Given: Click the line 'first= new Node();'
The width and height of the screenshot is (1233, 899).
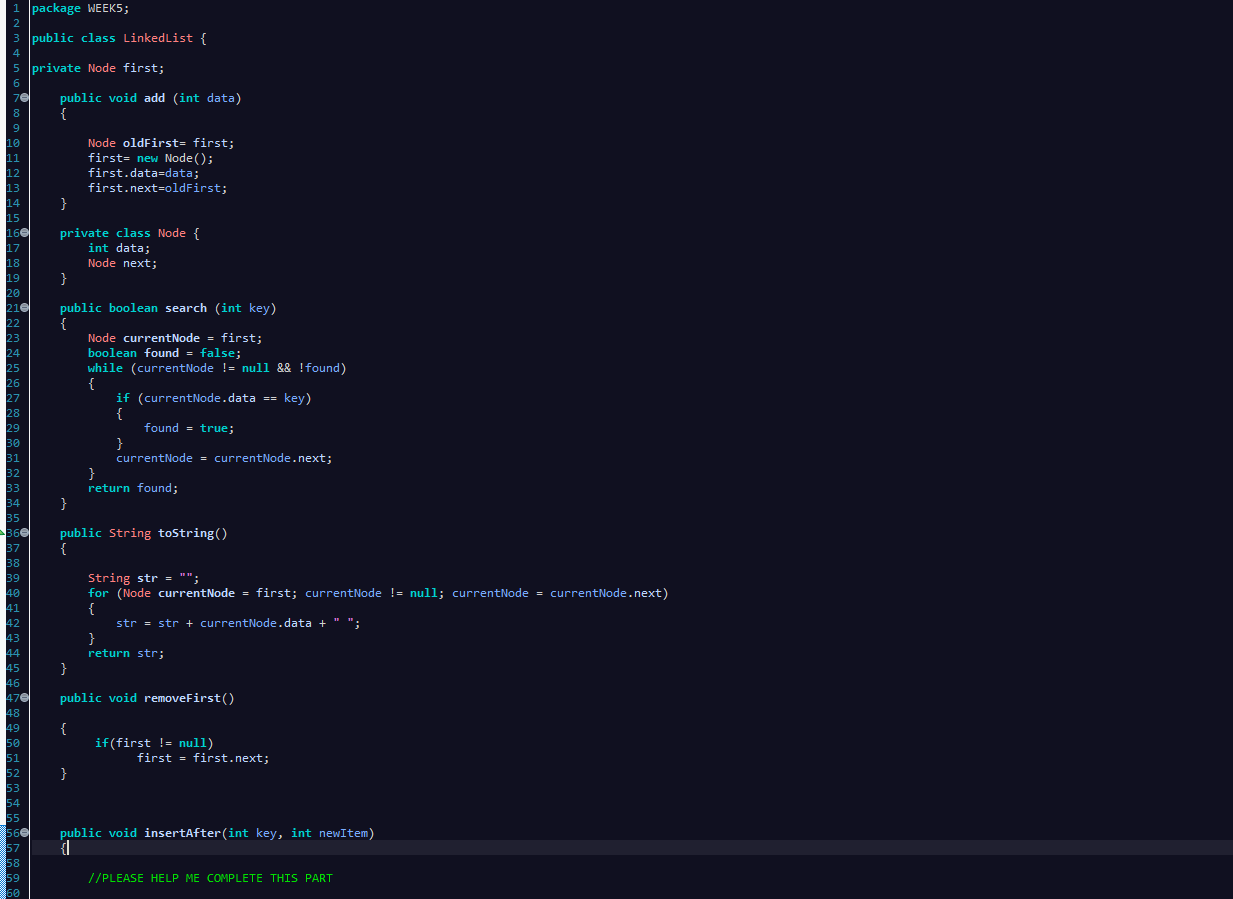Looking at the screenshot, I should point(151,158).
